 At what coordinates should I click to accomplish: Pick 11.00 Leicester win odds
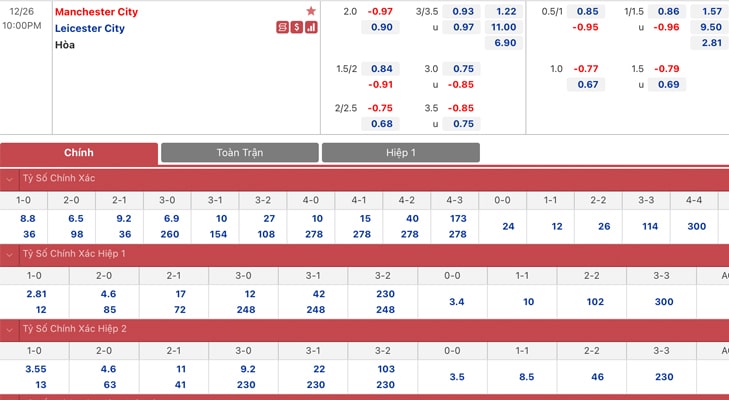click(504, 27)
